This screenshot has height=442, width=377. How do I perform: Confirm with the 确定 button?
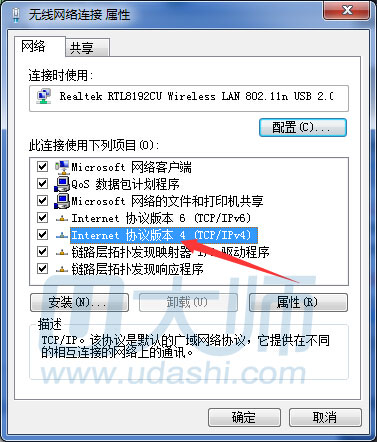coord(244,417)
